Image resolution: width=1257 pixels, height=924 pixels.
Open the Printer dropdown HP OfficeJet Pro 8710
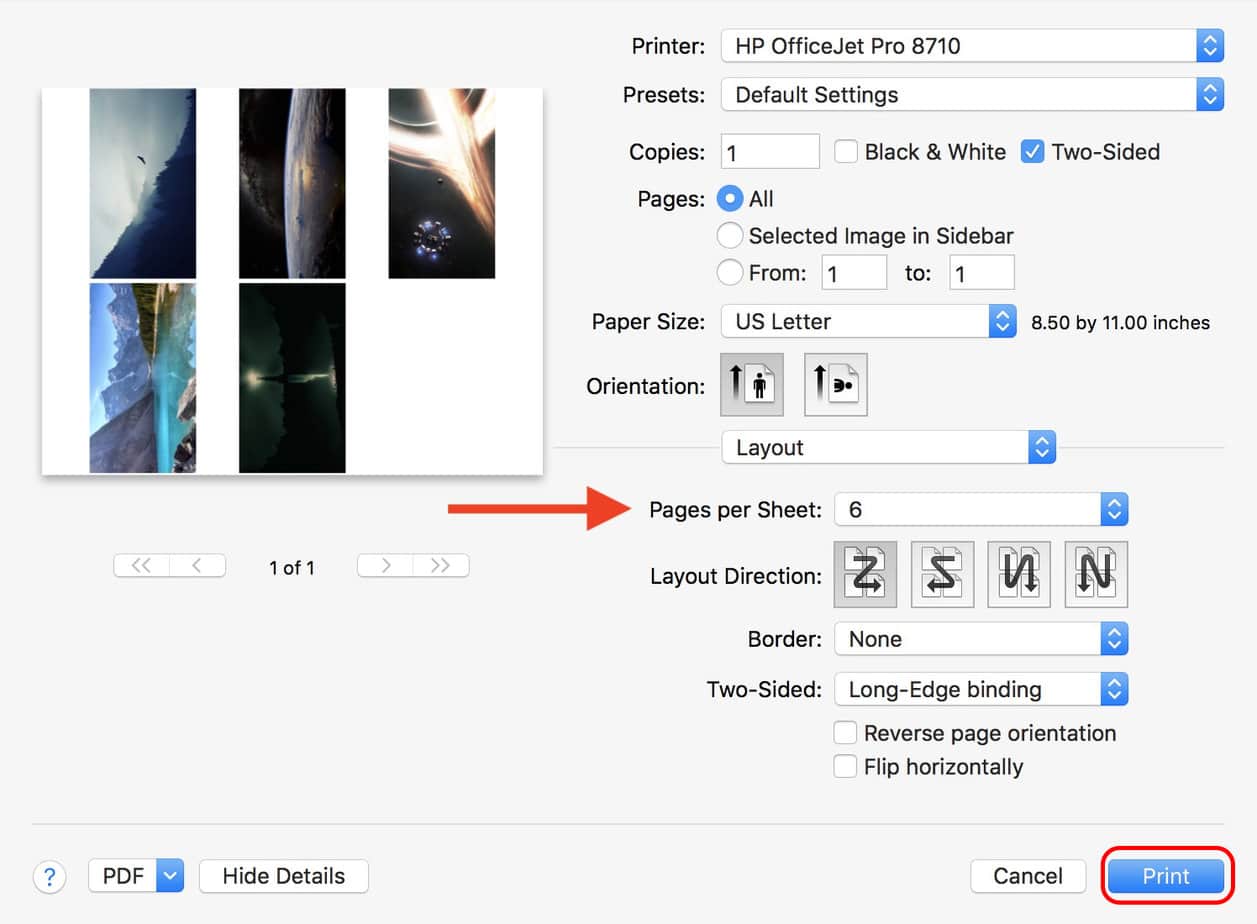(972, 45)
